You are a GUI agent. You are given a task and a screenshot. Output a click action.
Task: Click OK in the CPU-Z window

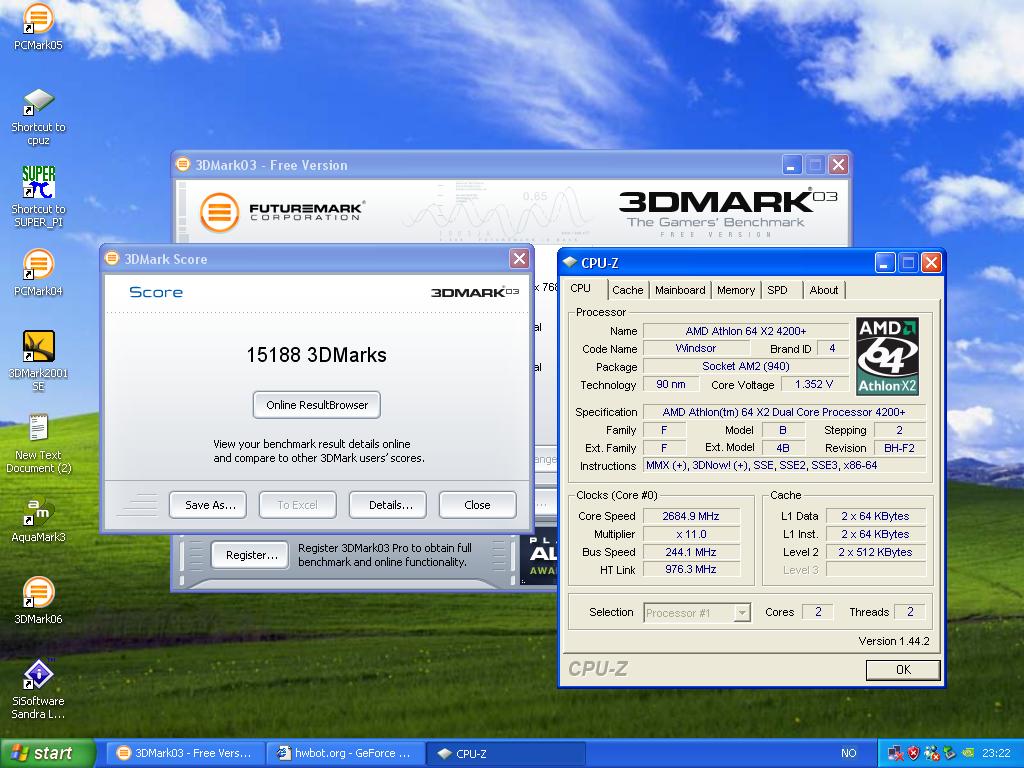[x=903, y=669]
